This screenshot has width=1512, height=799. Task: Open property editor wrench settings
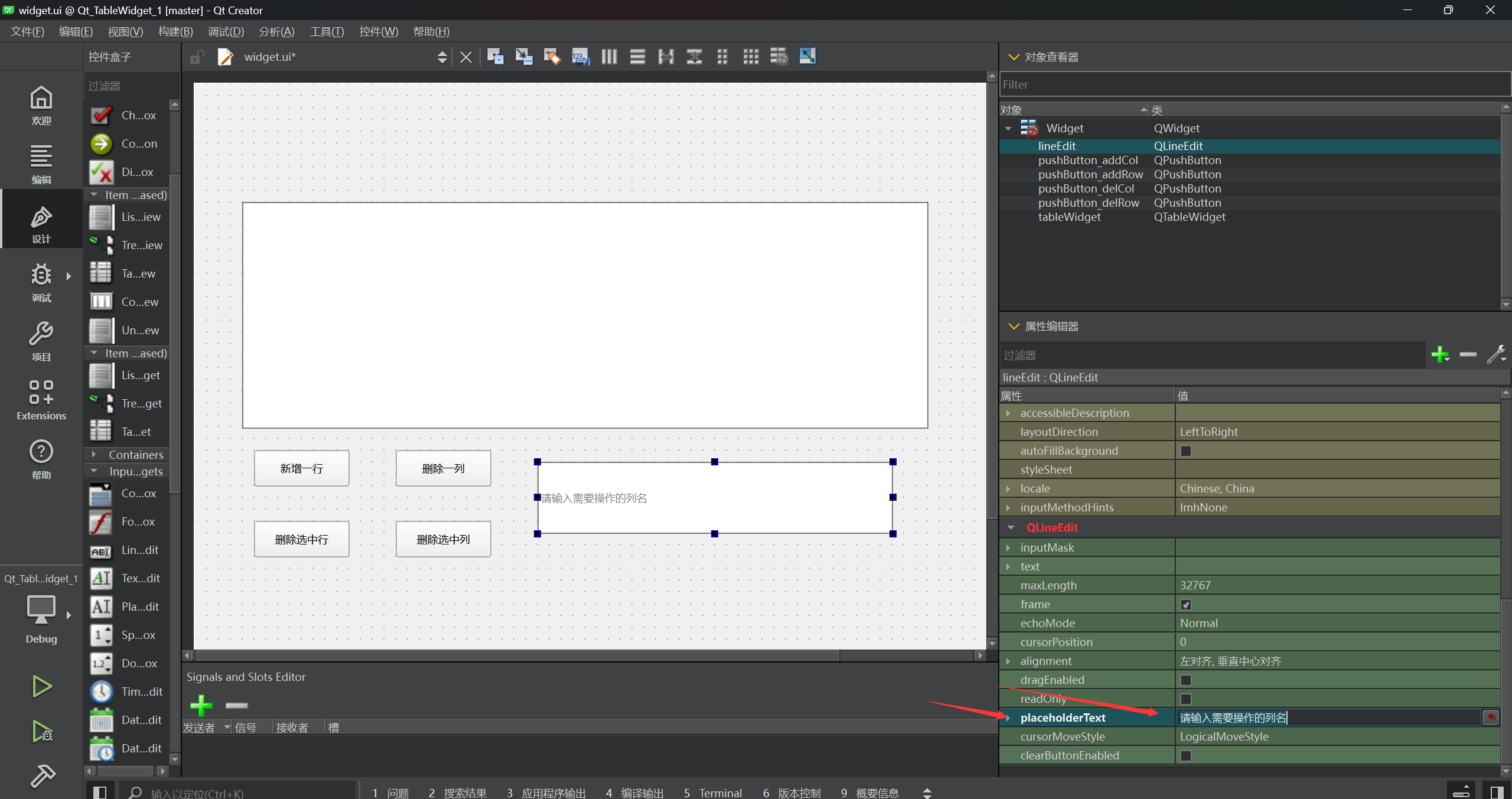[x=1497, y=355]
